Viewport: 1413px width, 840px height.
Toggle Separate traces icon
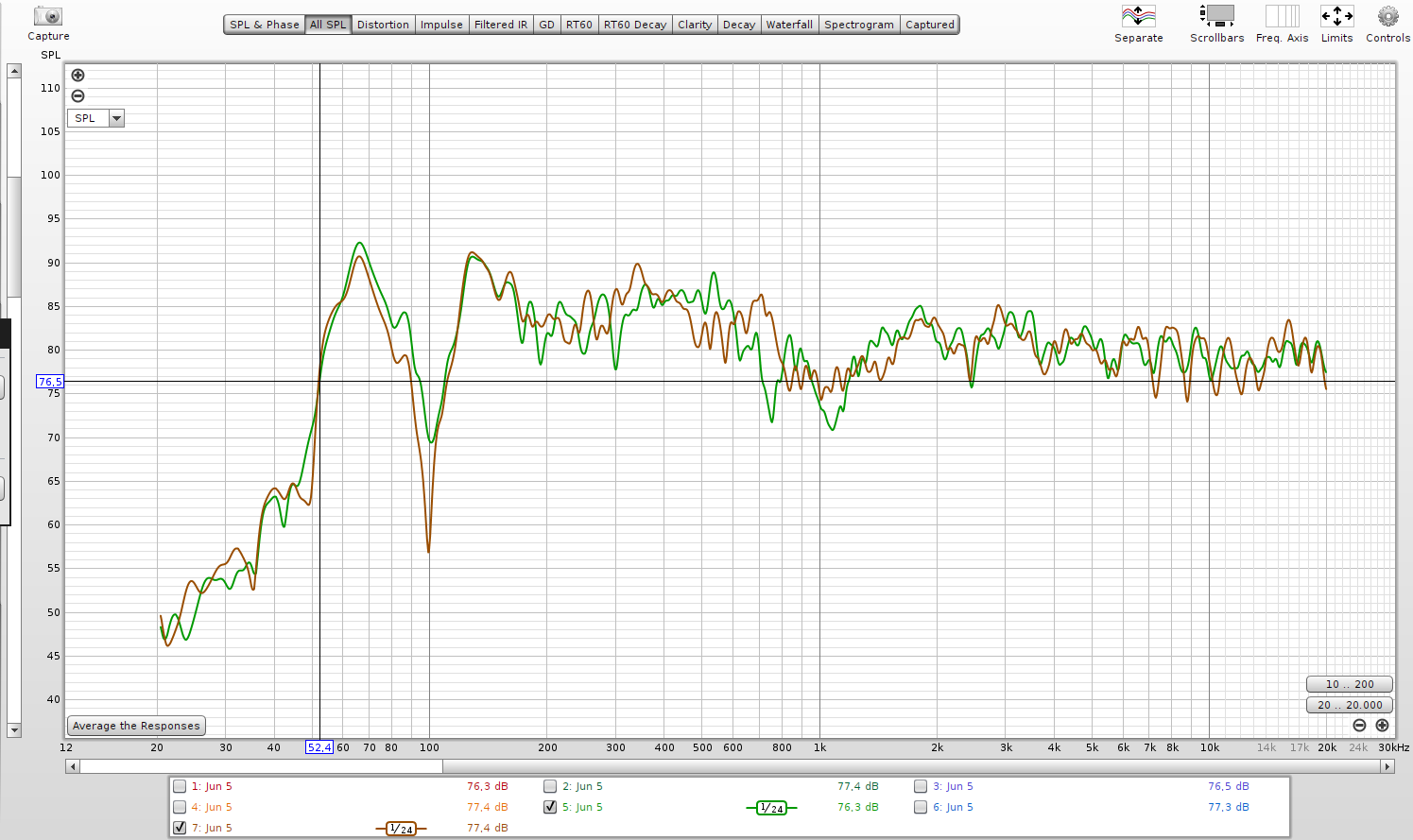tap(1138, 16)
